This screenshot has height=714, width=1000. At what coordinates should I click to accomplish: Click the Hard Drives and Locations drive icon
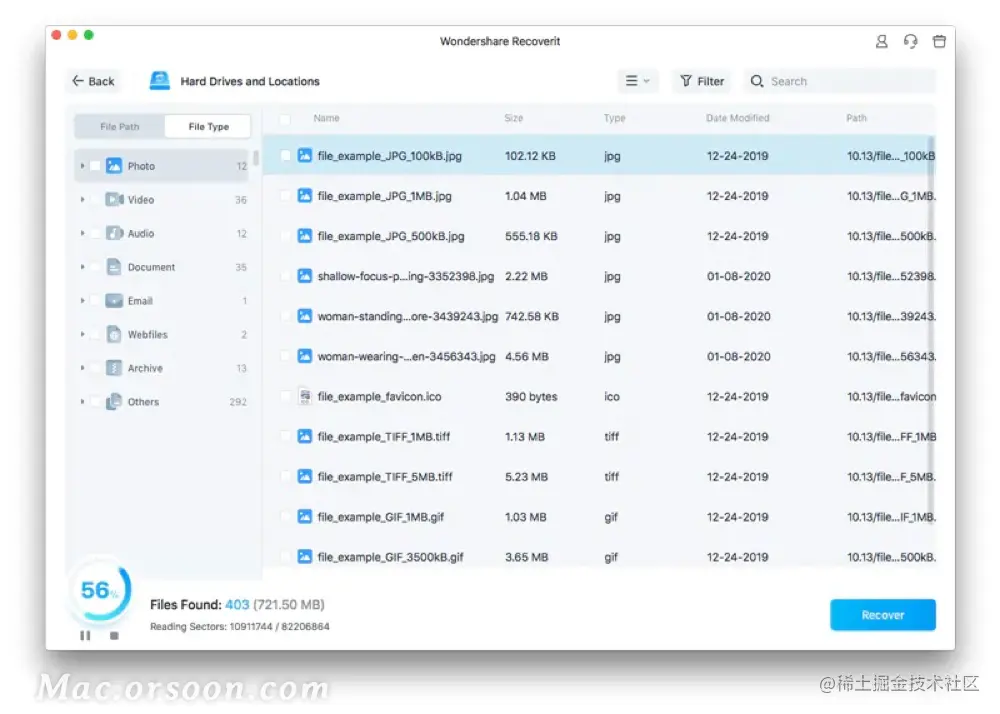(x=159, y=81)
